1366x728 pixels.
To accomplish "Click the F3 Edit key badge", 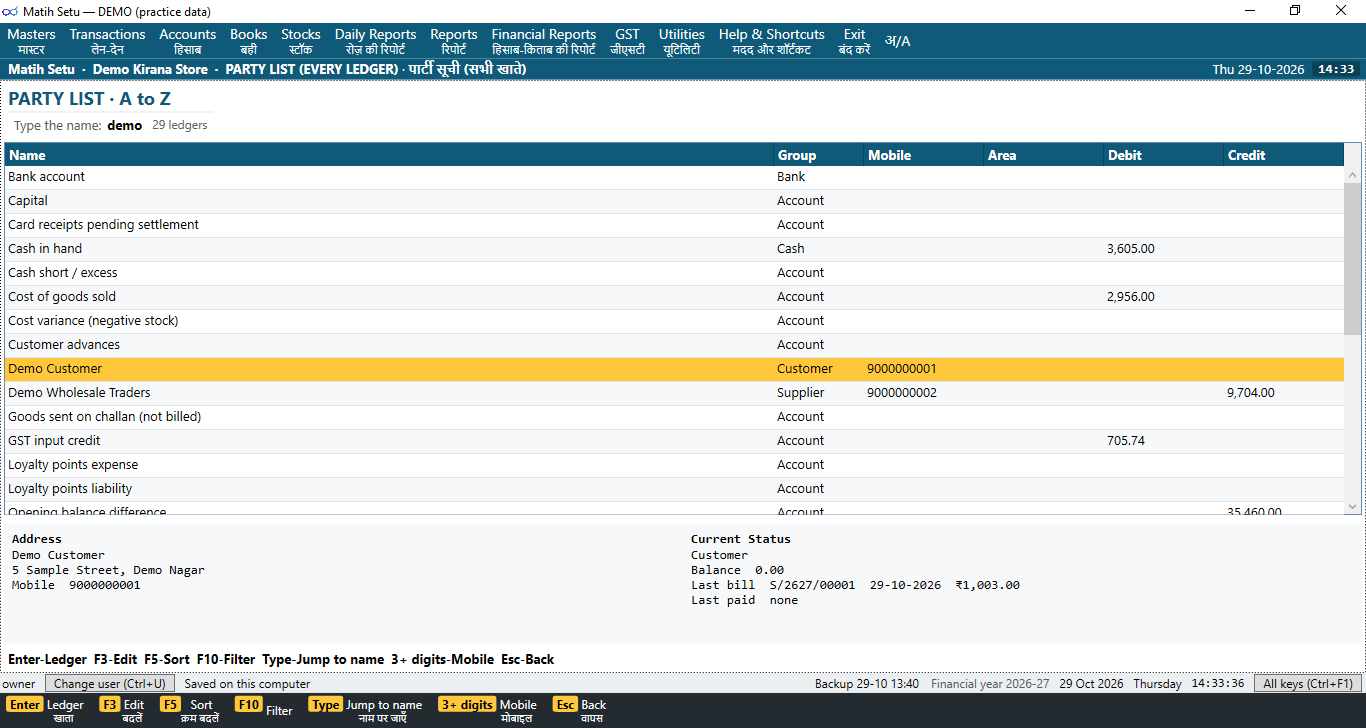I will 122,711.
